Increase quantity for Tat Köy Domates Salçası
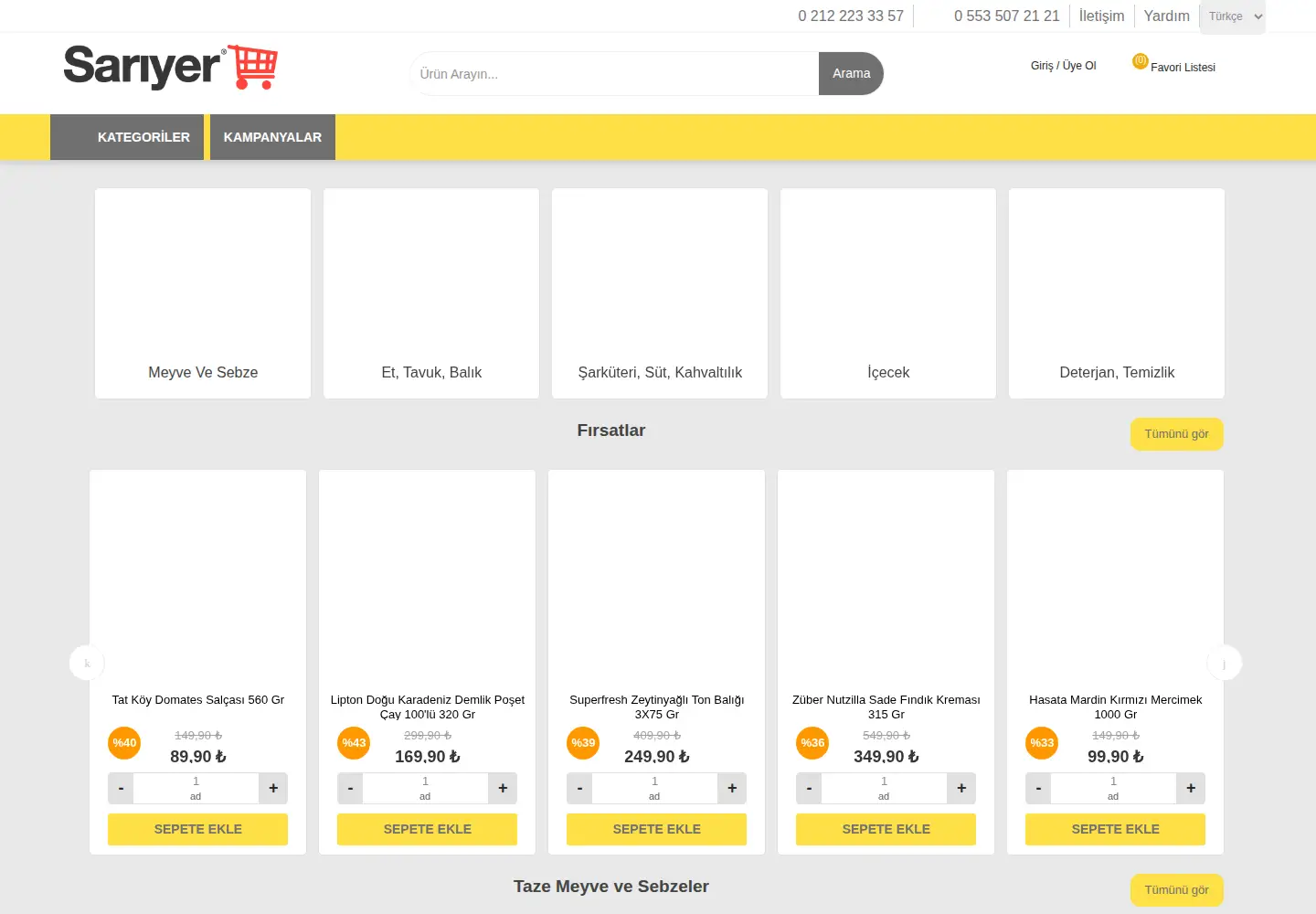Viewport: 1316px width, 914px height. pos(273,788)
